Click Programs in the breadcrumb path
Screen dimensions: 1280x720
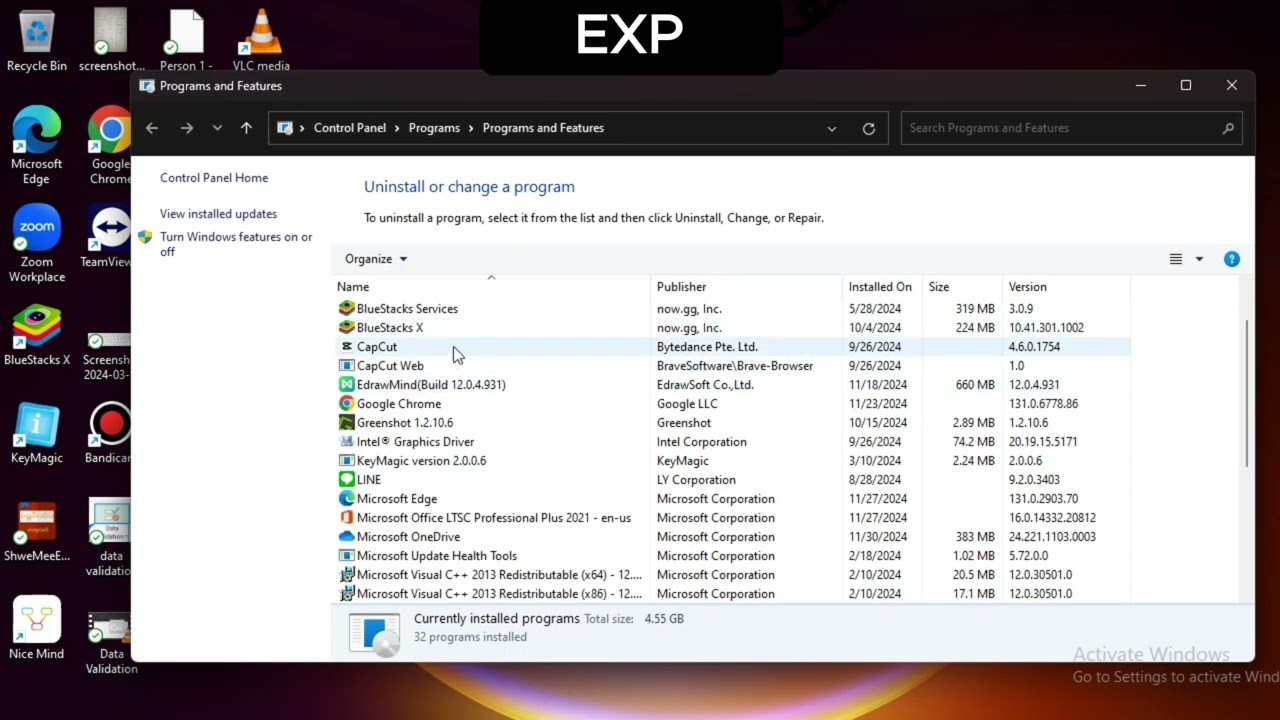(x=434, y=128)
